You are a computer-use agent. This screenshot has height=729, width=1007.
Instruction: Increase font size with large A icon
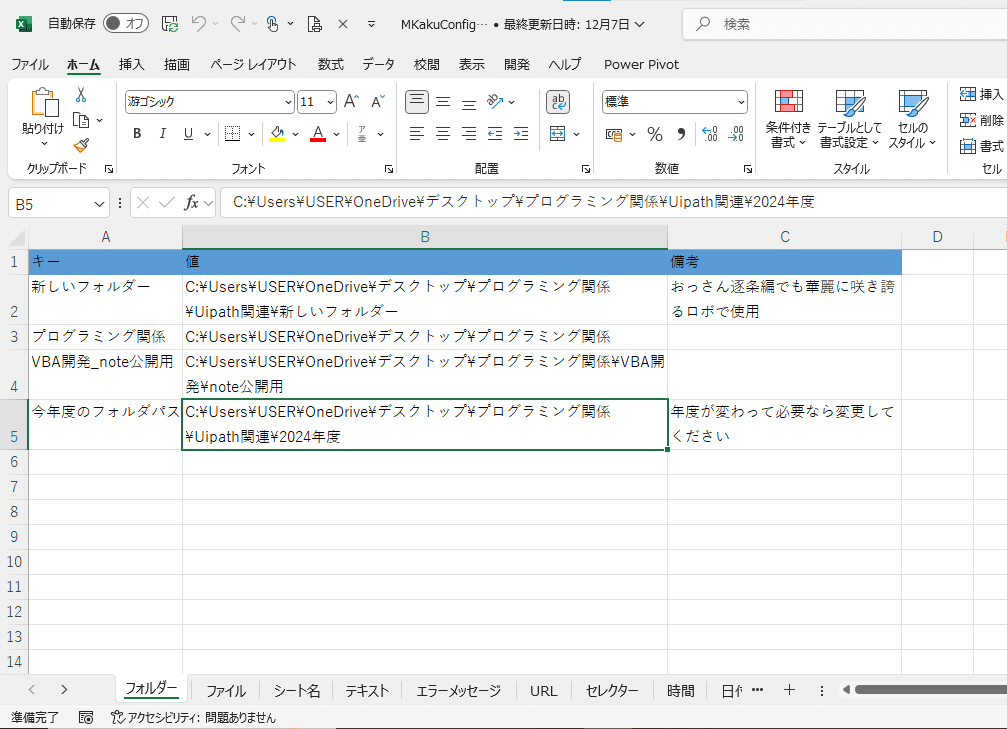tap(351, 101)
